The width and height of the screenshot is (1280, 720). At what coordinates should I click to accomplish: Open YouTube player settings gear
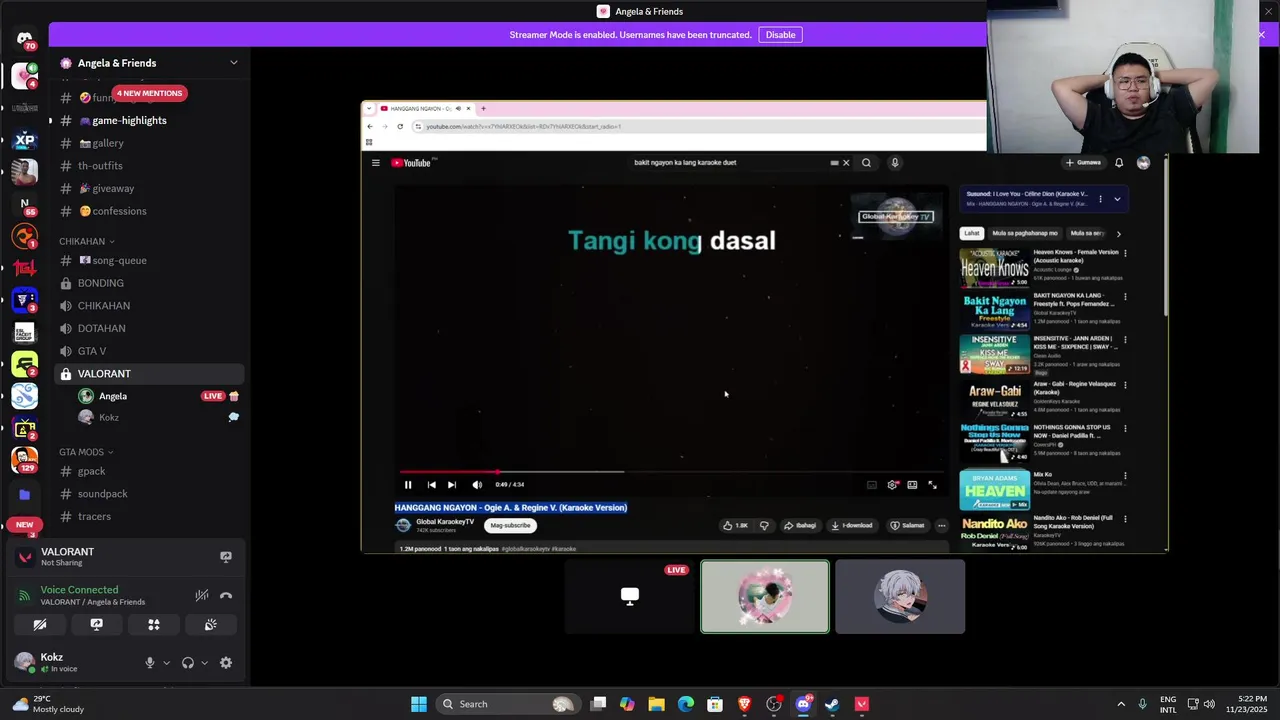[893, 485]
